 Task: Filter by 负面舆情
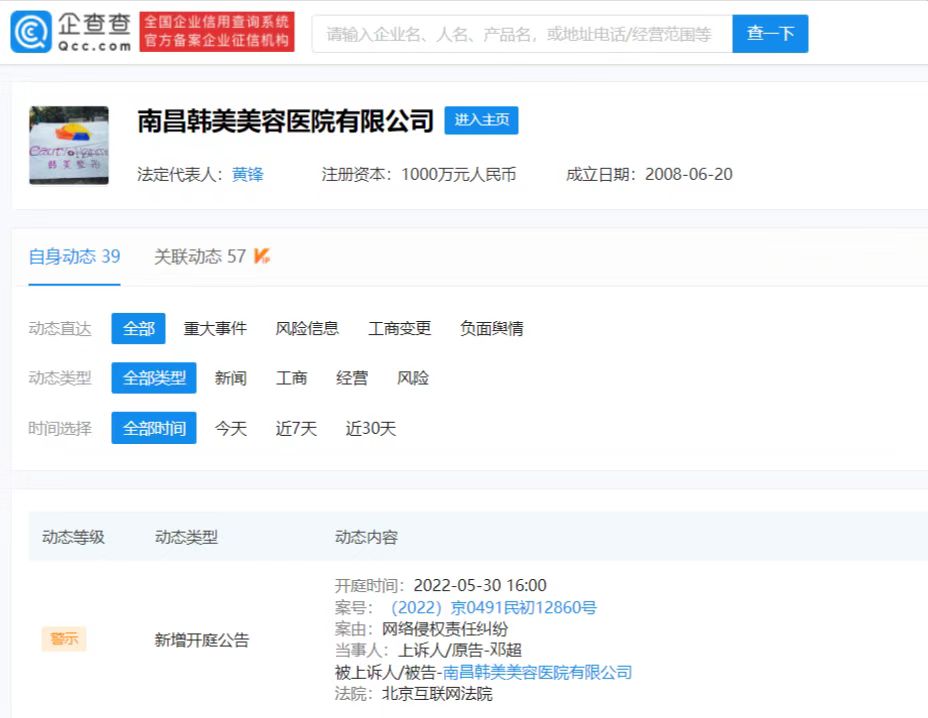pyautogui.click(x=492, y=329)
